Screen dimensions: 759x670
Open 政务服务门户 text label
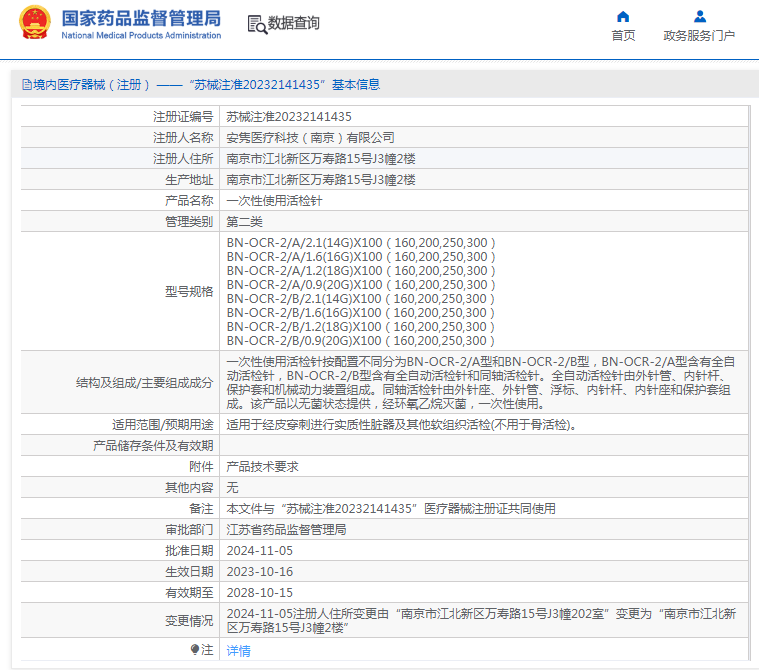tap(699, 36)
